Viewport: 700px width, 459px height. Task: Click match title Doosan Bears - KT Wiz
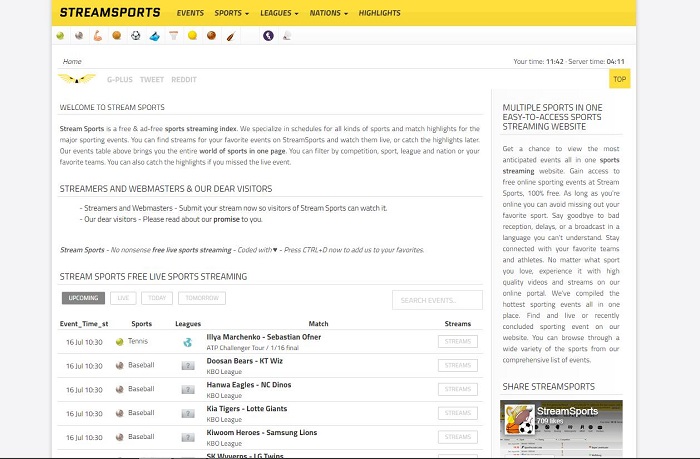coord(244,361)
